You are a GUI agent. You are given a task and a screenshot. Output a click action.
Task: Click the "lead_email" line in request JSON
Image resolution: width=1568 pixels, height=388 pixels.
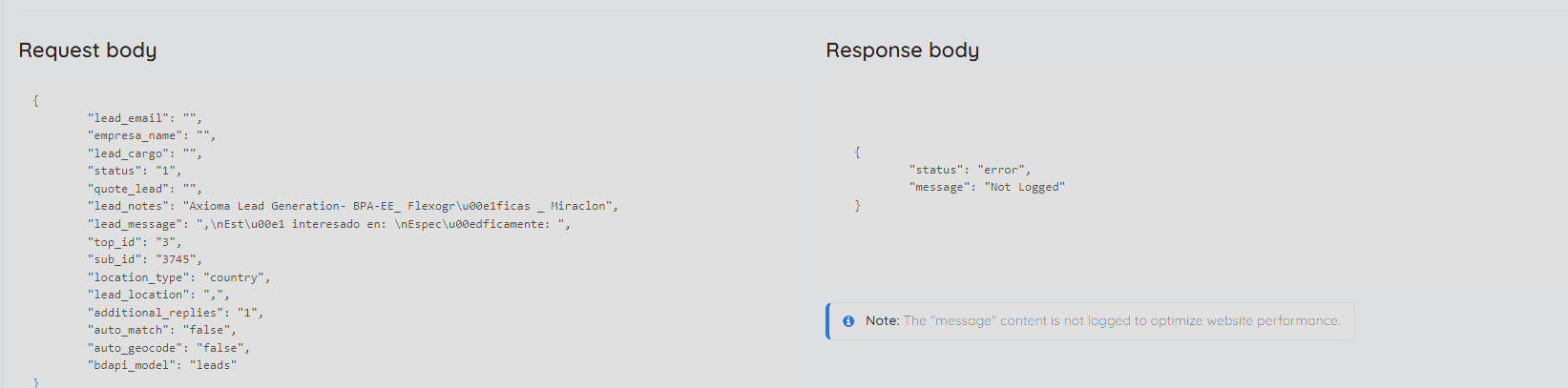pos(145,118)
